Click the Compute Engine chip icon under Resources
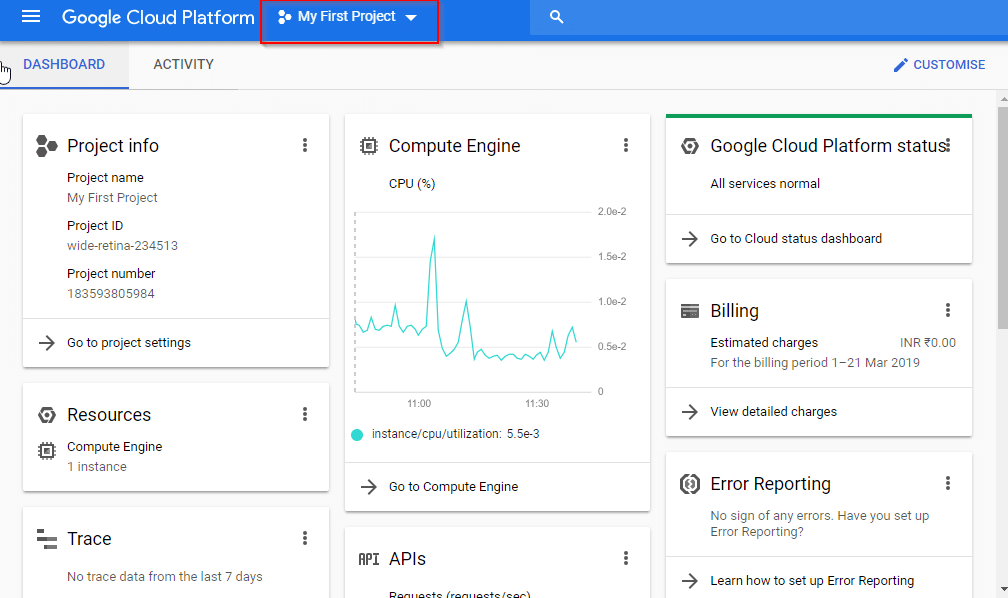This screenshot has height=598, width=1008. point(46,451)
